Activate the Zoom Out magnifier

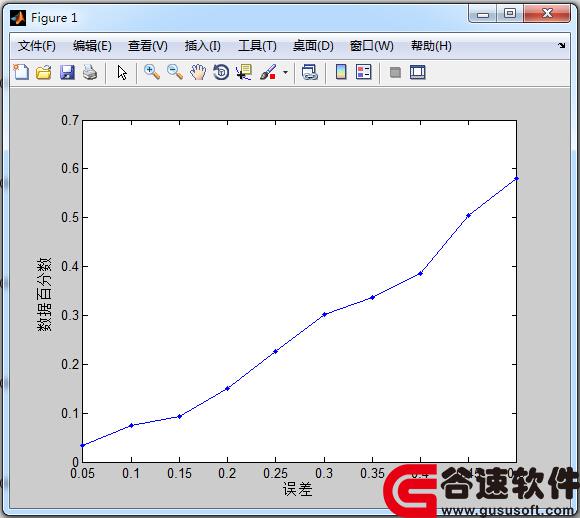175,72
